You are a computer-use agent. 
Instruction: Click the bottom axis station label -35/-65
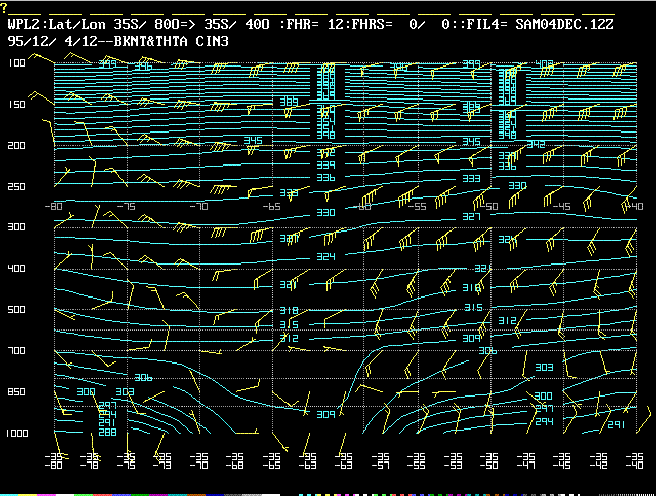click(272, 461)
